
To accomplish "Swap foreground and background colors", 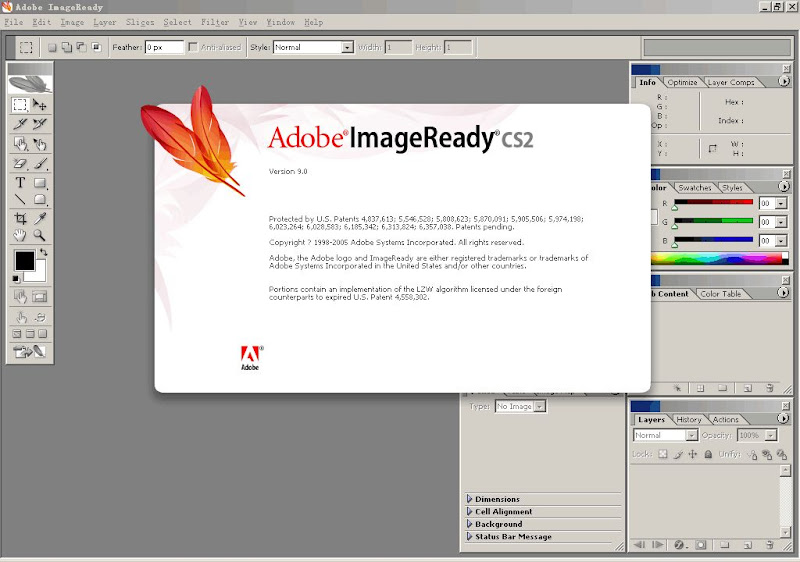I will click(43, 252).
